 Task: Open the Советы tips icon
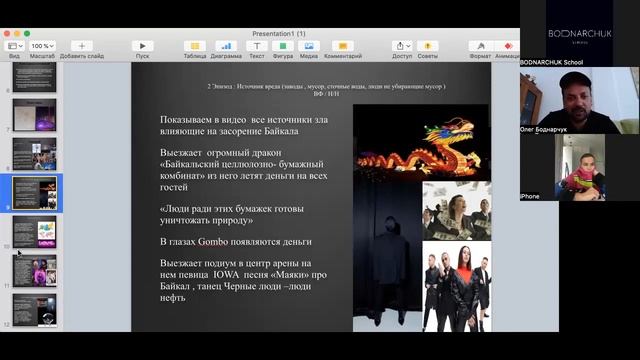[427, 46]
